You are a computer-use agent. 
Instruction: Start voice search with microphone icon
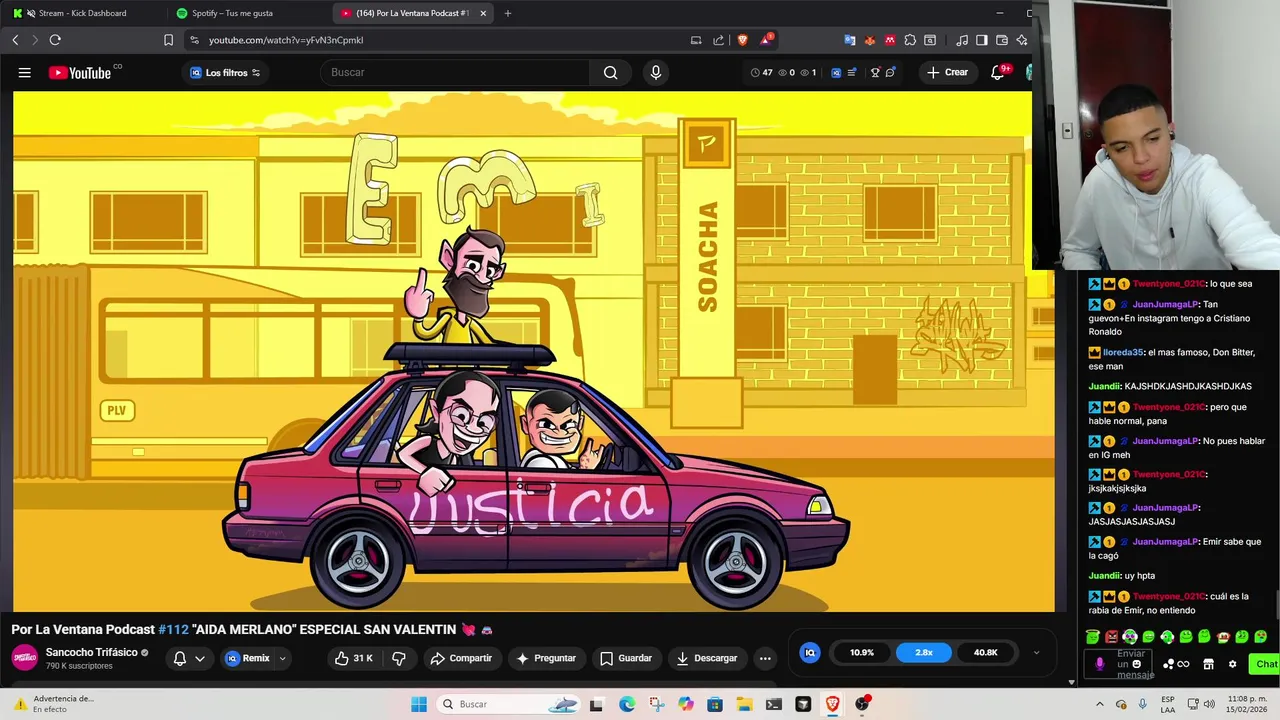click(656, 72)
